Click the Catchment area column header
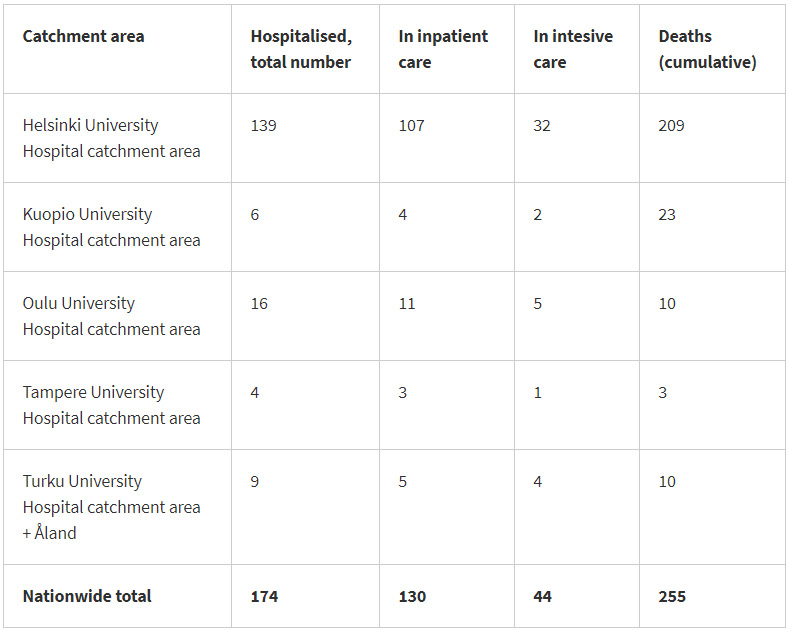789x633 pixels. 83,37
